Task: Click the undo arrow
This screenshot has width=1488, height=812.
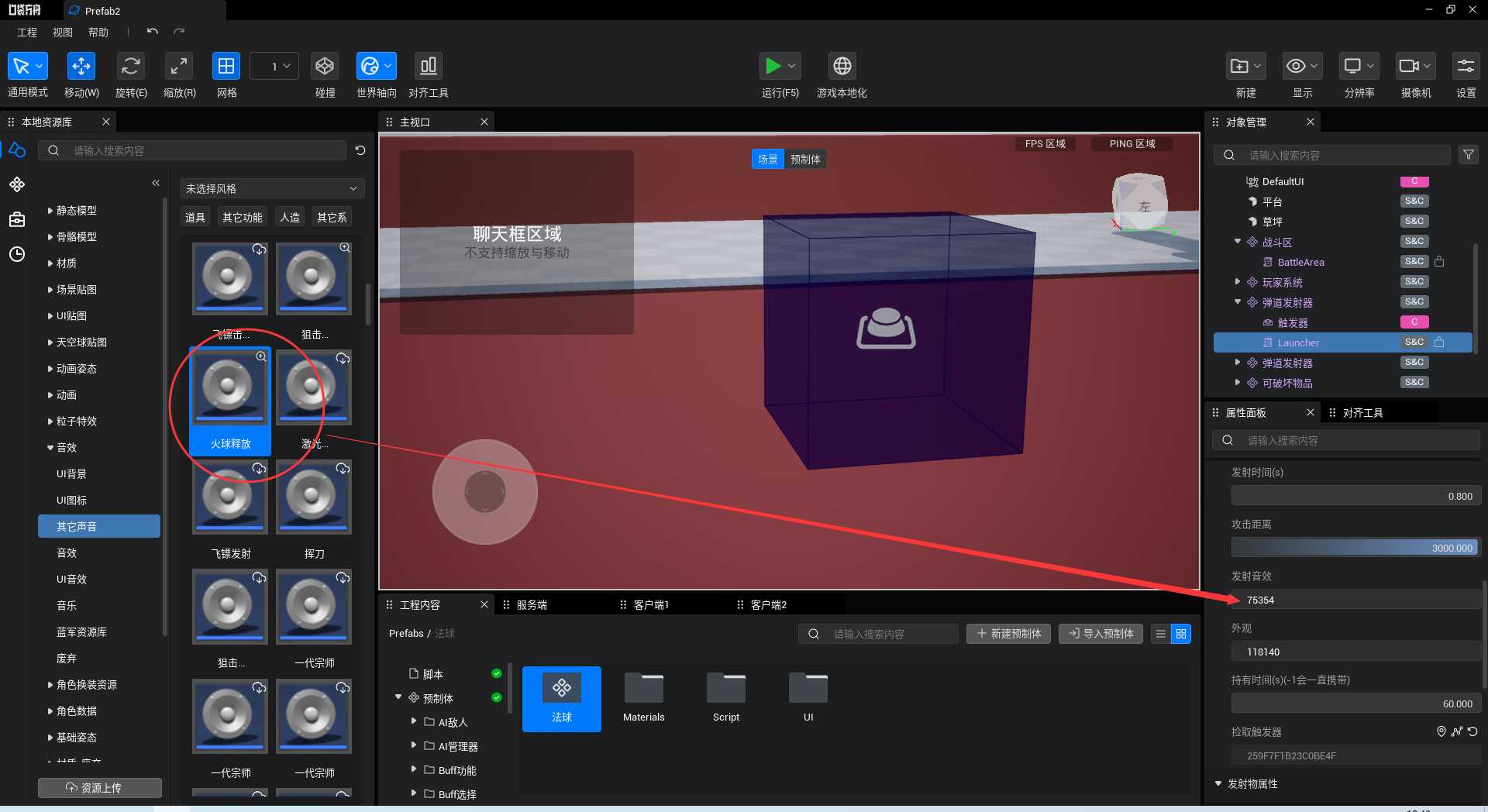Action: (x=153, y=32)
